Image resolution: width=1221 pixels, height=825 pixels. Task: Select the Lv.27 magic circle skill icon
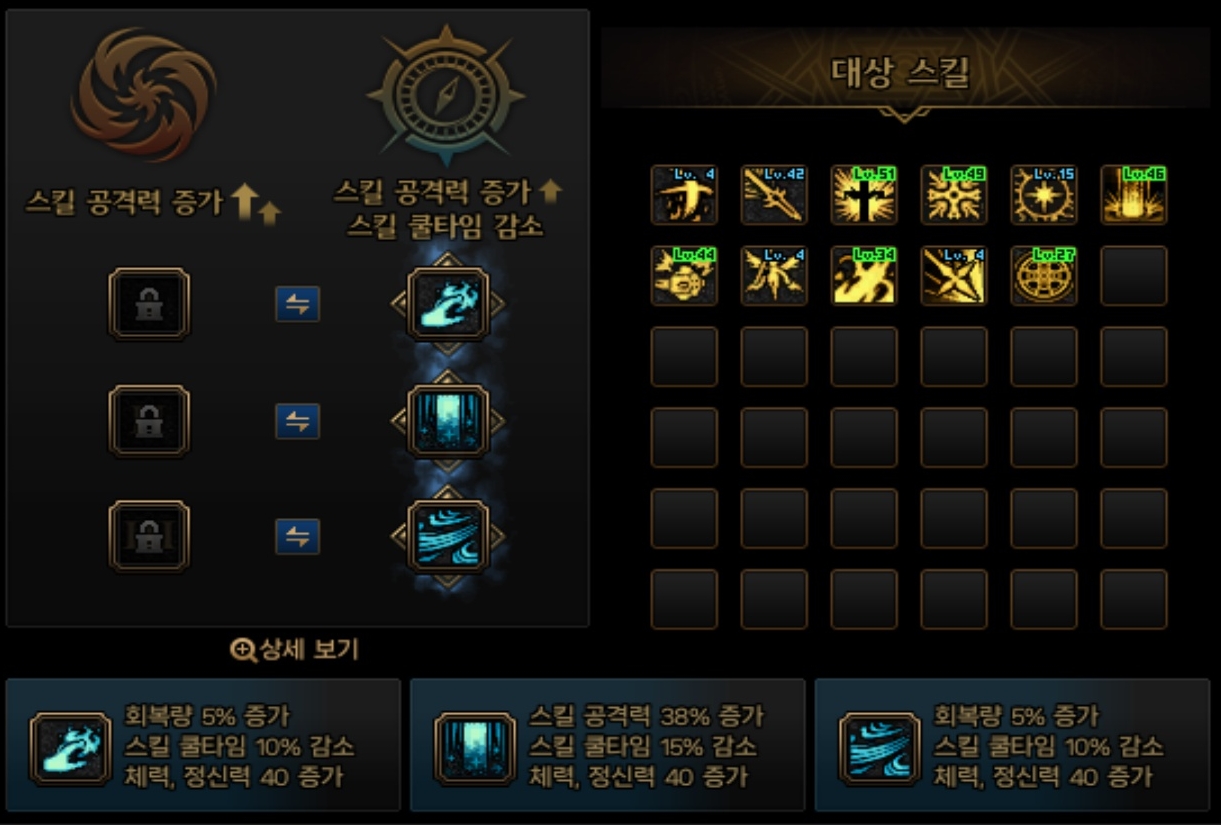coord(1044,276)
